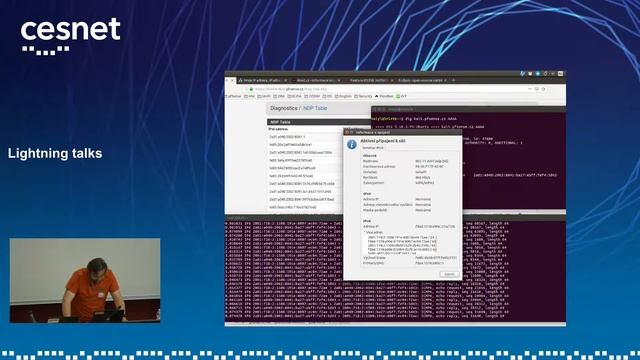Close the fourth browser tab
640x360 pixels.
click(445, 80)
